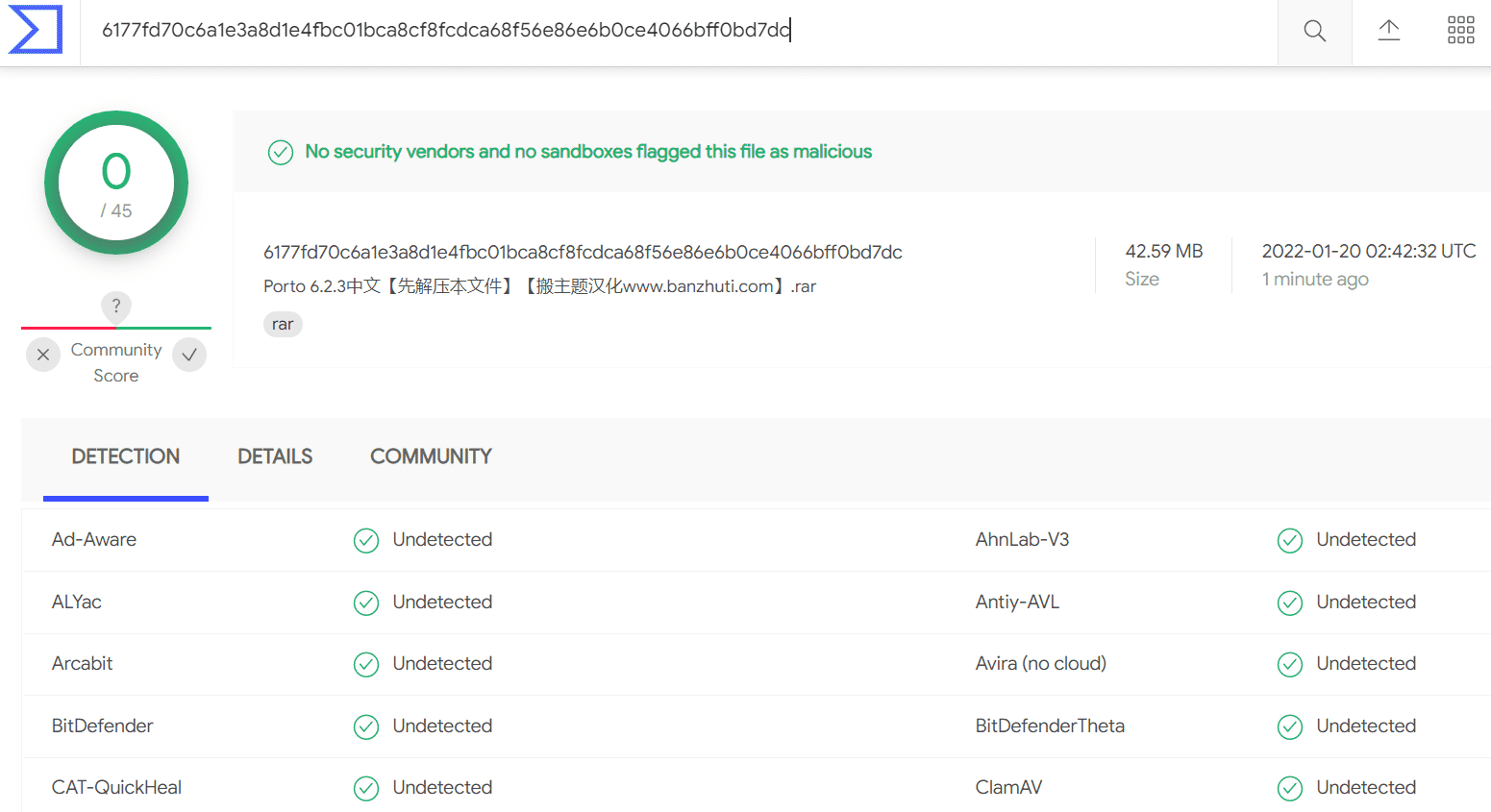Click the BitDefenderTheta undetected check icon
The height and width of the screenshot is (812, 1491).
coord(1290,727)
